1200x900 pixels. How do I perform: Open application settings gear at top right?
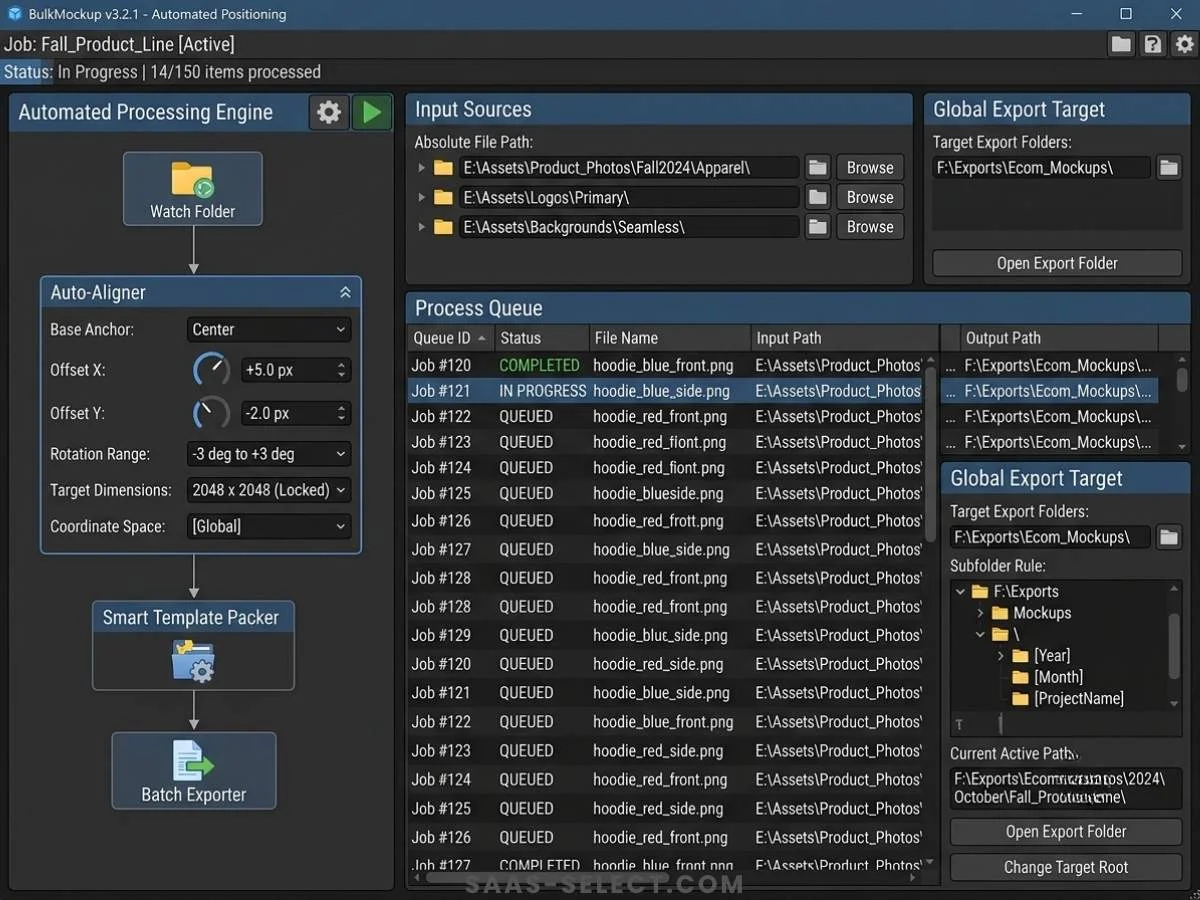tap(1184, 44)
